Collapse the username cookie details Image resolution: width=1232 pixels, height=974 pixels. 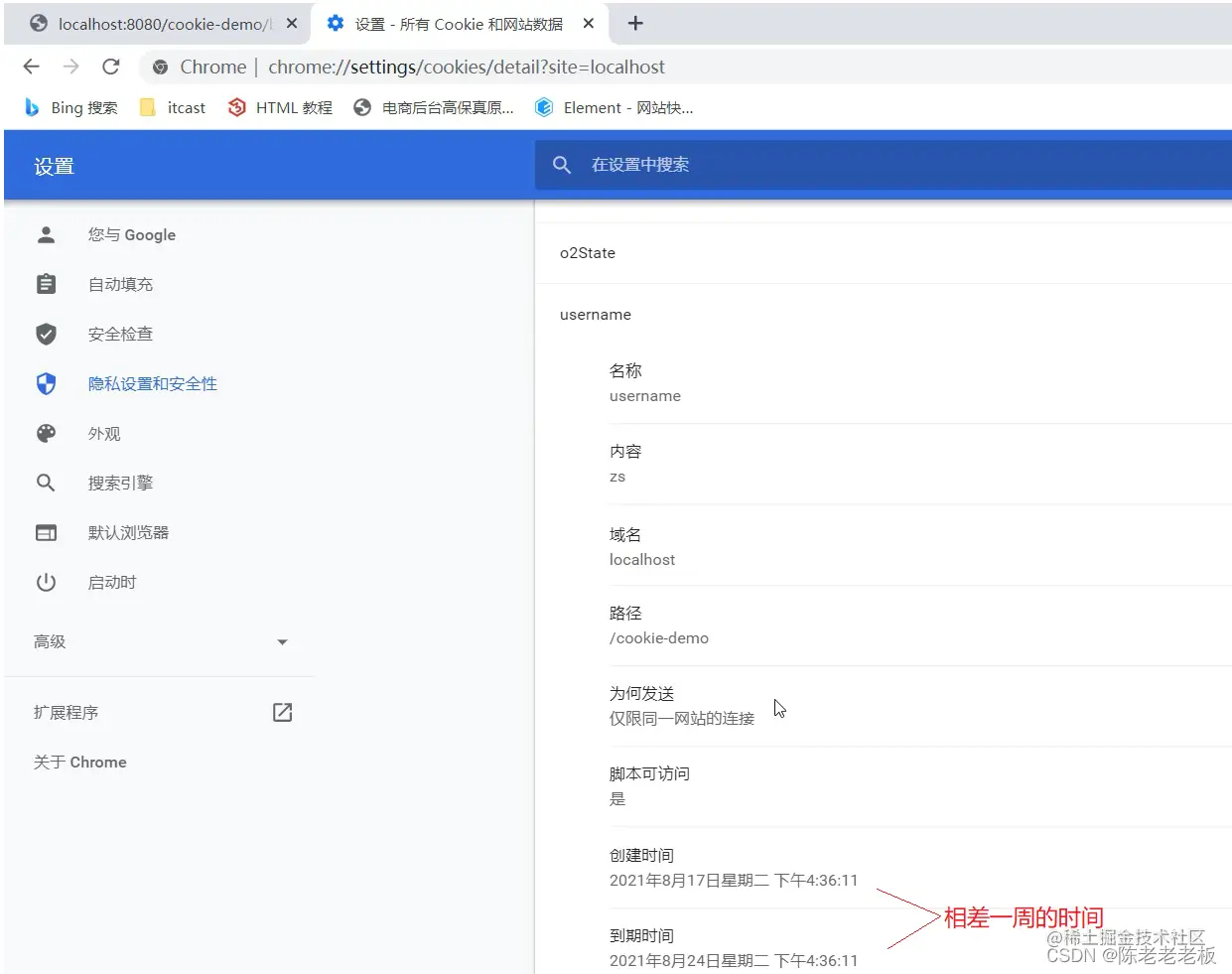(x=596, y=315)
